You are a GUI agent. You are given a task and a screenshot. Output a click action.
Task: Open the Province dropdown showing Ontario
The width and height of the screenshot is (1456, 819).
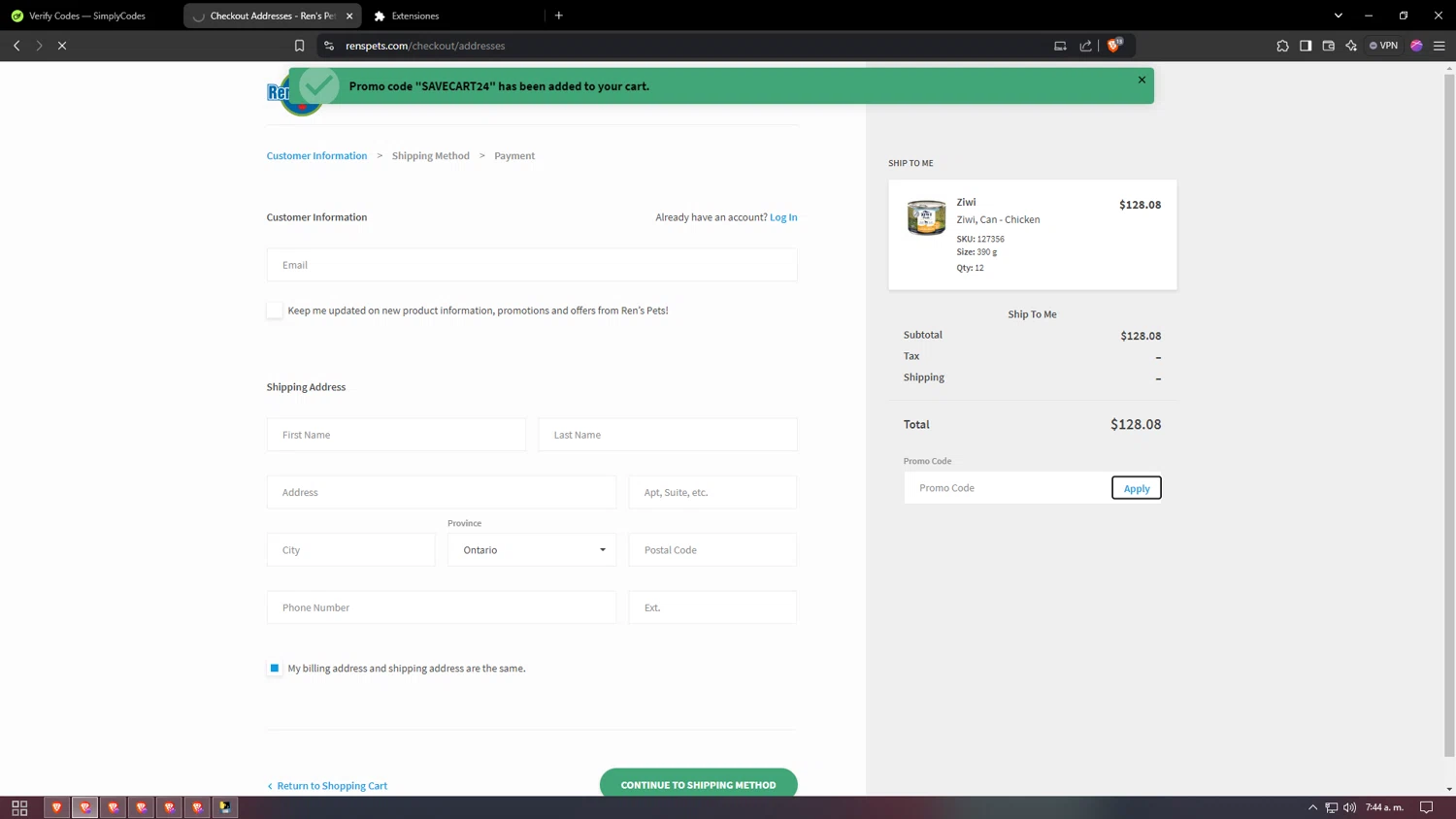click(532, 550)
